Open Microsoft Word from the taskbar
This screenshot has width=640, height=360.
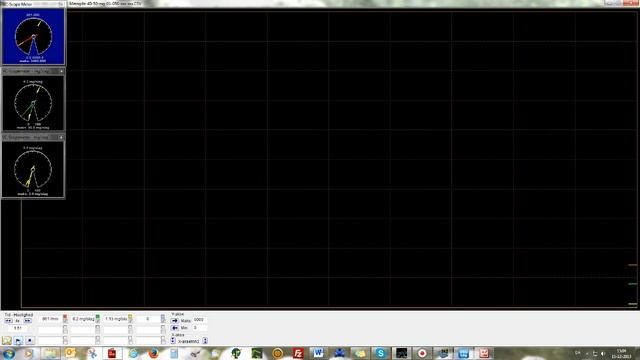(318, 353)
